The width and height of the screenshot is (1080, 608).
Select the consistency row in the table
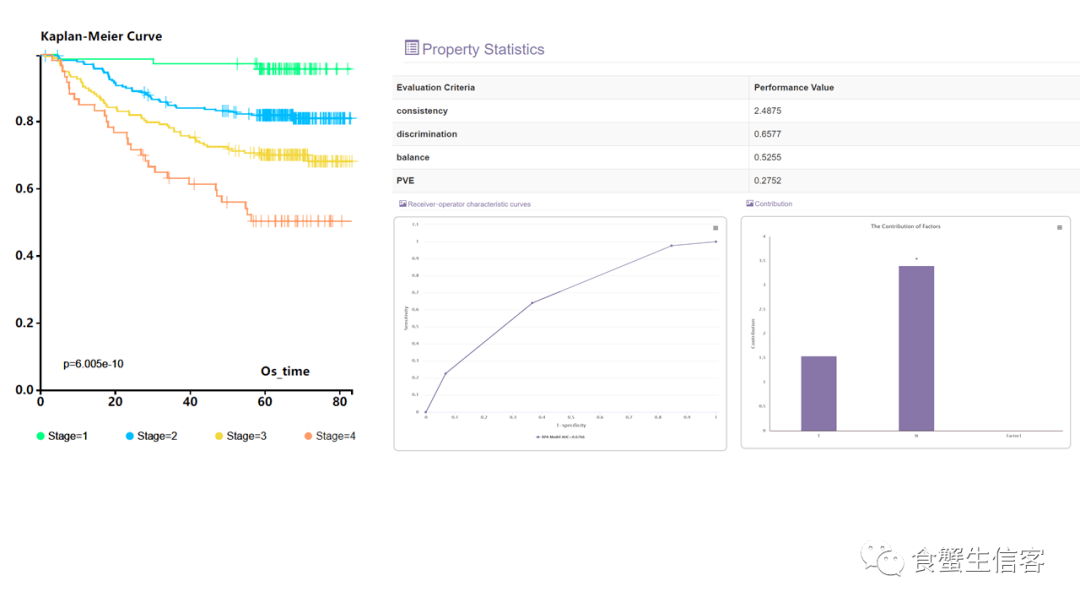[422, 111]
